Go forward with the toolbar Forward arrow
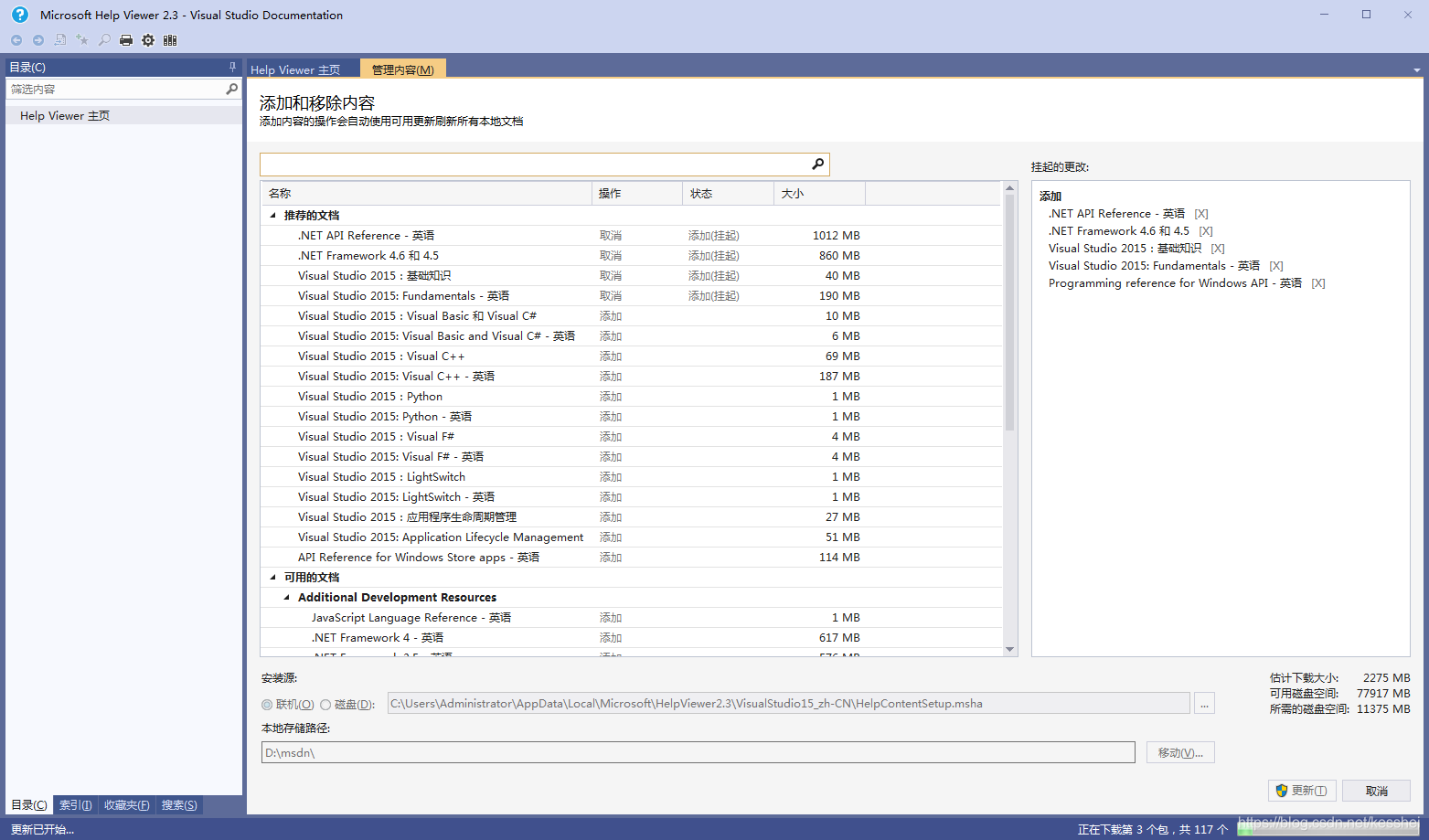Viewport: 1429px width, 840px height. pyautogui.click(x=38, y=40)
